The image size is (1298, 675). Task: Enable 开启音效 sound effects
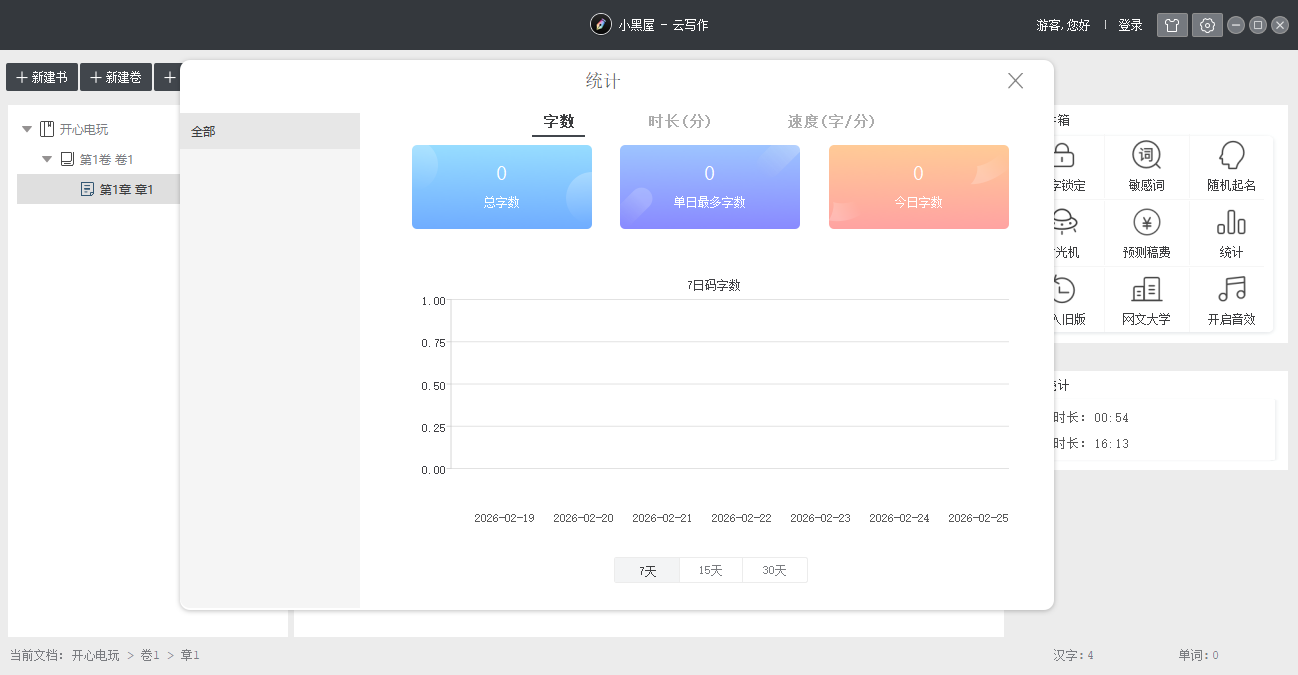tap(1231, 299)
